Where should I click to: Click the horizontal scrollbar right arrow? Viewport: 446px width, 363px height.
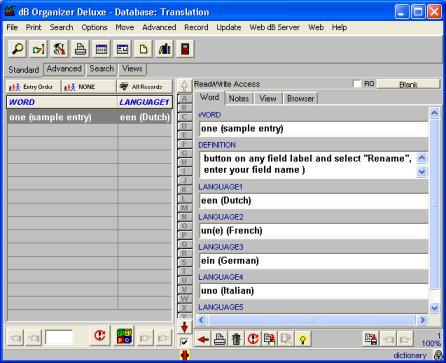pos(422,320)
